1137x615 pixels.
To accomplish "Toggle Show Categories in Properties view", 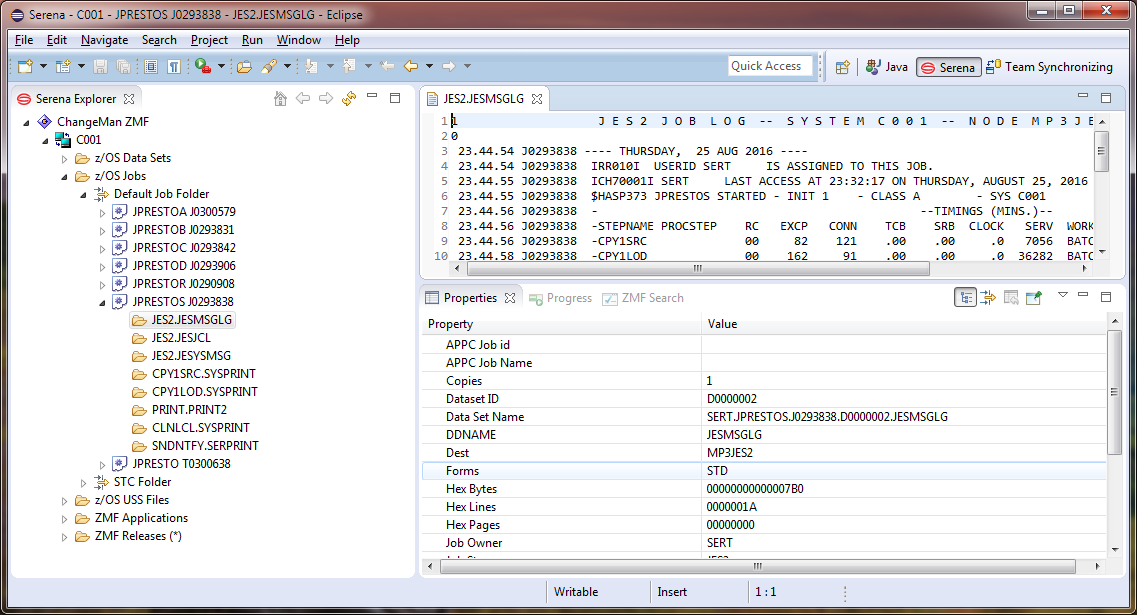I will pos(964,297).
